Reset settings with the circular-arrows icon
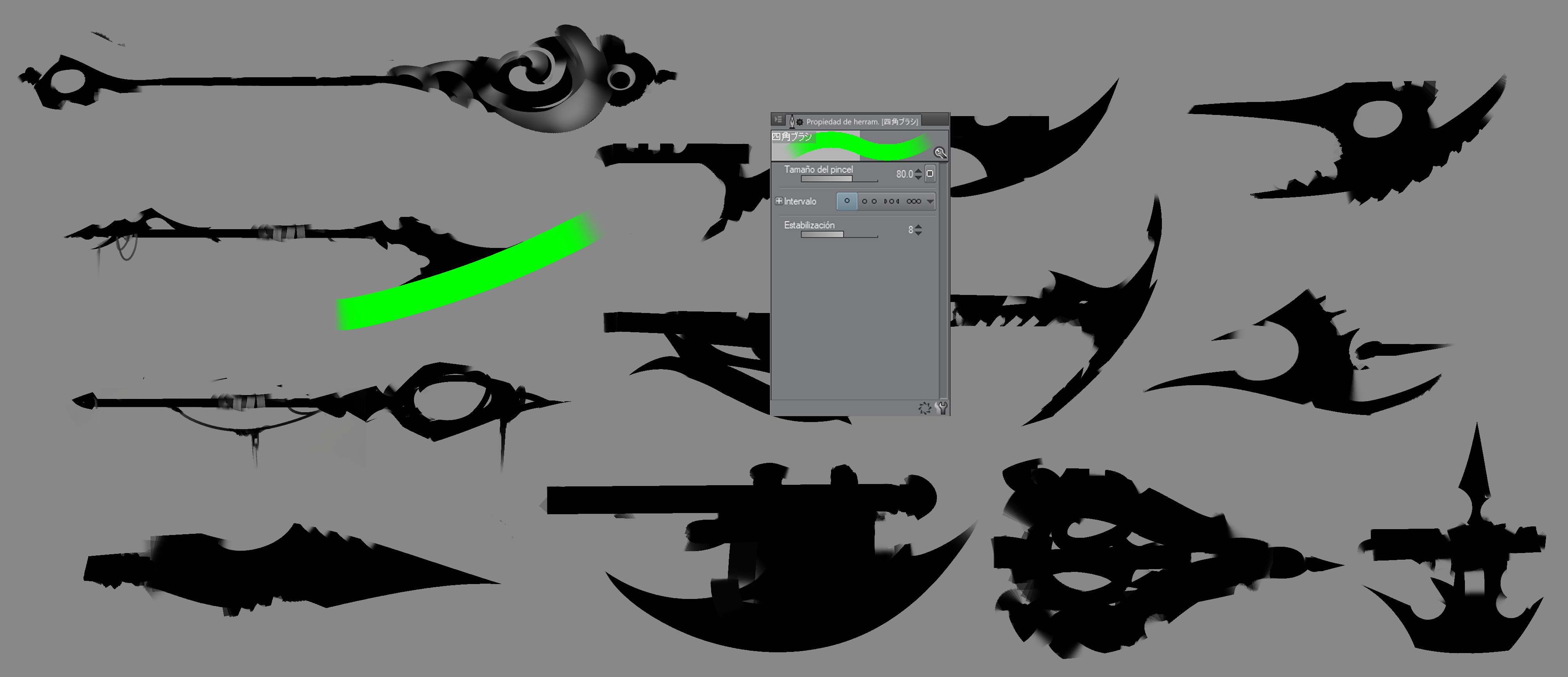The height and width of the screenshot is (677, 1568). [x=925, y=408]
